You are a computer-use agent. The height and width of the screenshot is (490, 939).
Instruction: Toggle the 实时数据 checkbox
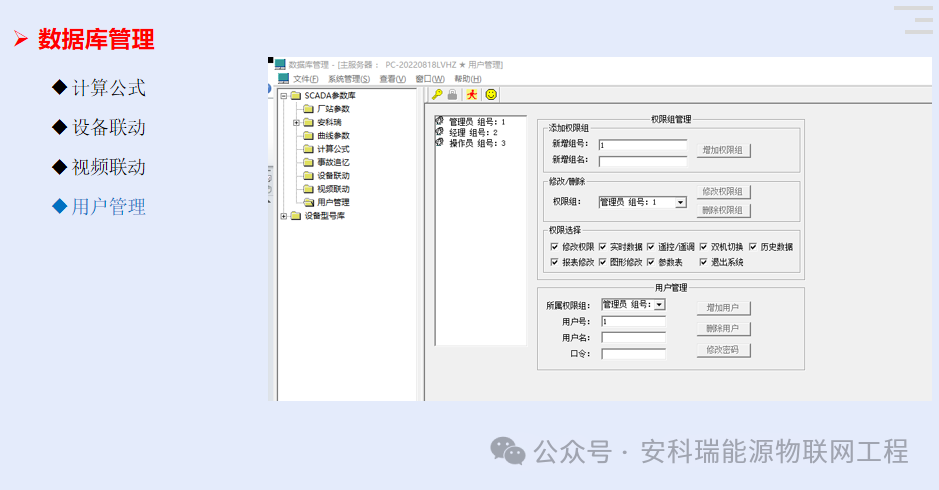(602, 247)
